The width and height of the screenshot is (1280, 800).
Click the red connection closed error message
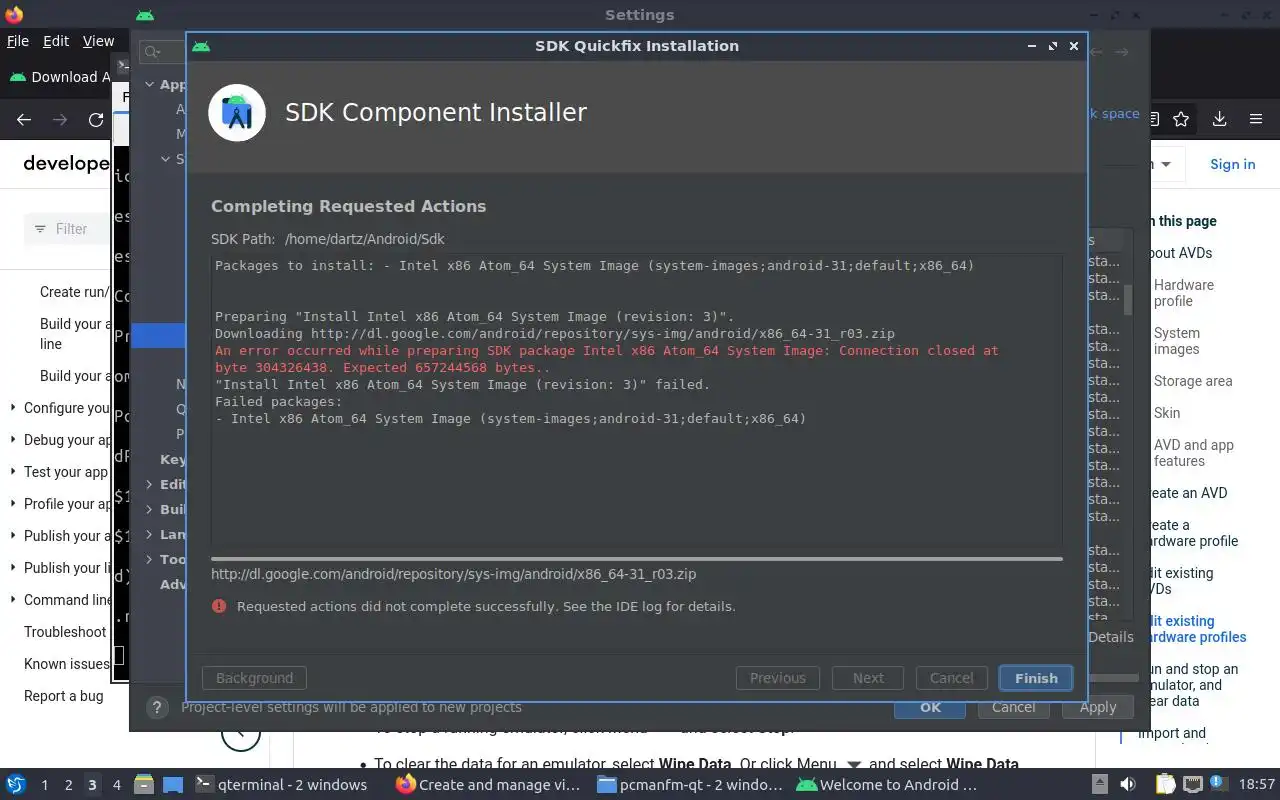(607, 359)
